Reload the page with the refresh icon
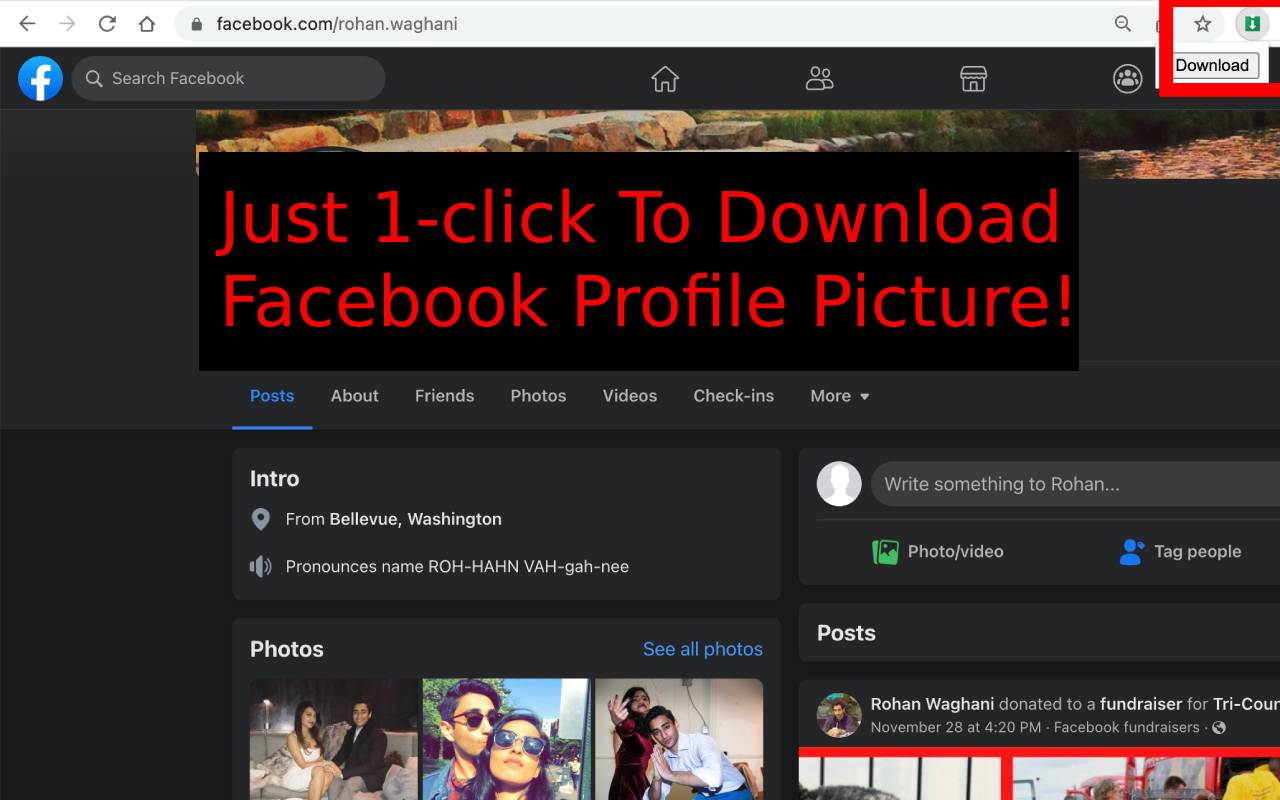Screen dimensions: 1280x800 [107, 22]
